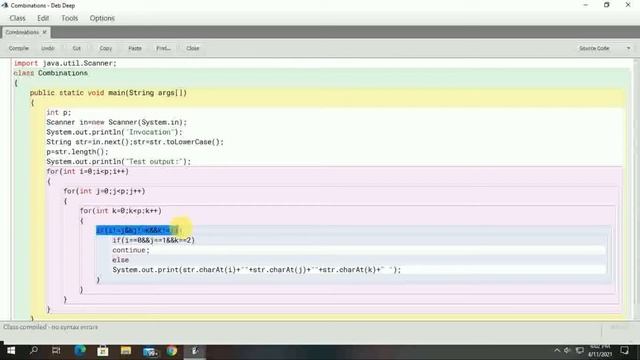This screenshot has width=640, height=360.
Task: Open the Options menu
Action: (x=102, y=18)
